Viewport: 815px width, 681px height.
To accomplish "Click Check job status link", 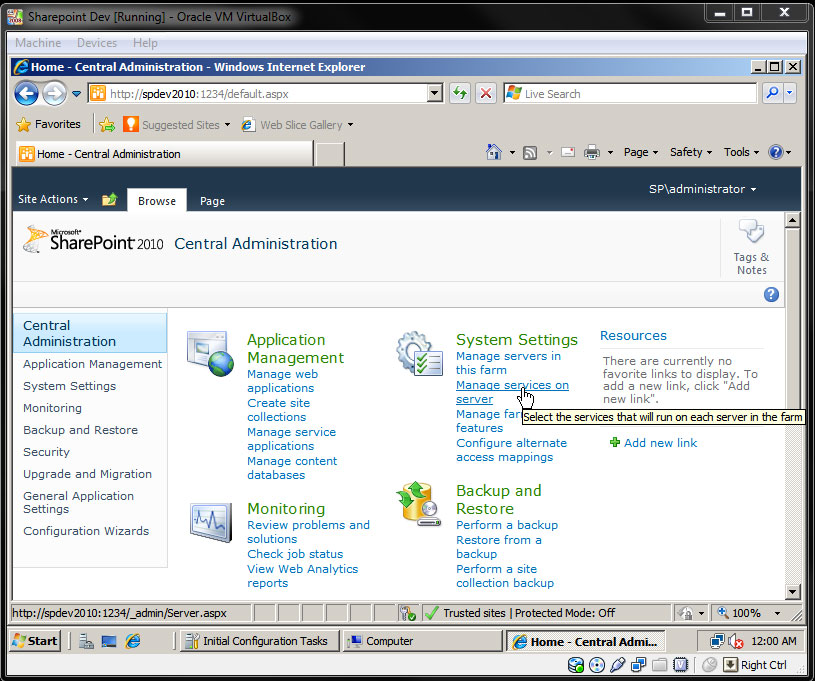I will 295,554.
